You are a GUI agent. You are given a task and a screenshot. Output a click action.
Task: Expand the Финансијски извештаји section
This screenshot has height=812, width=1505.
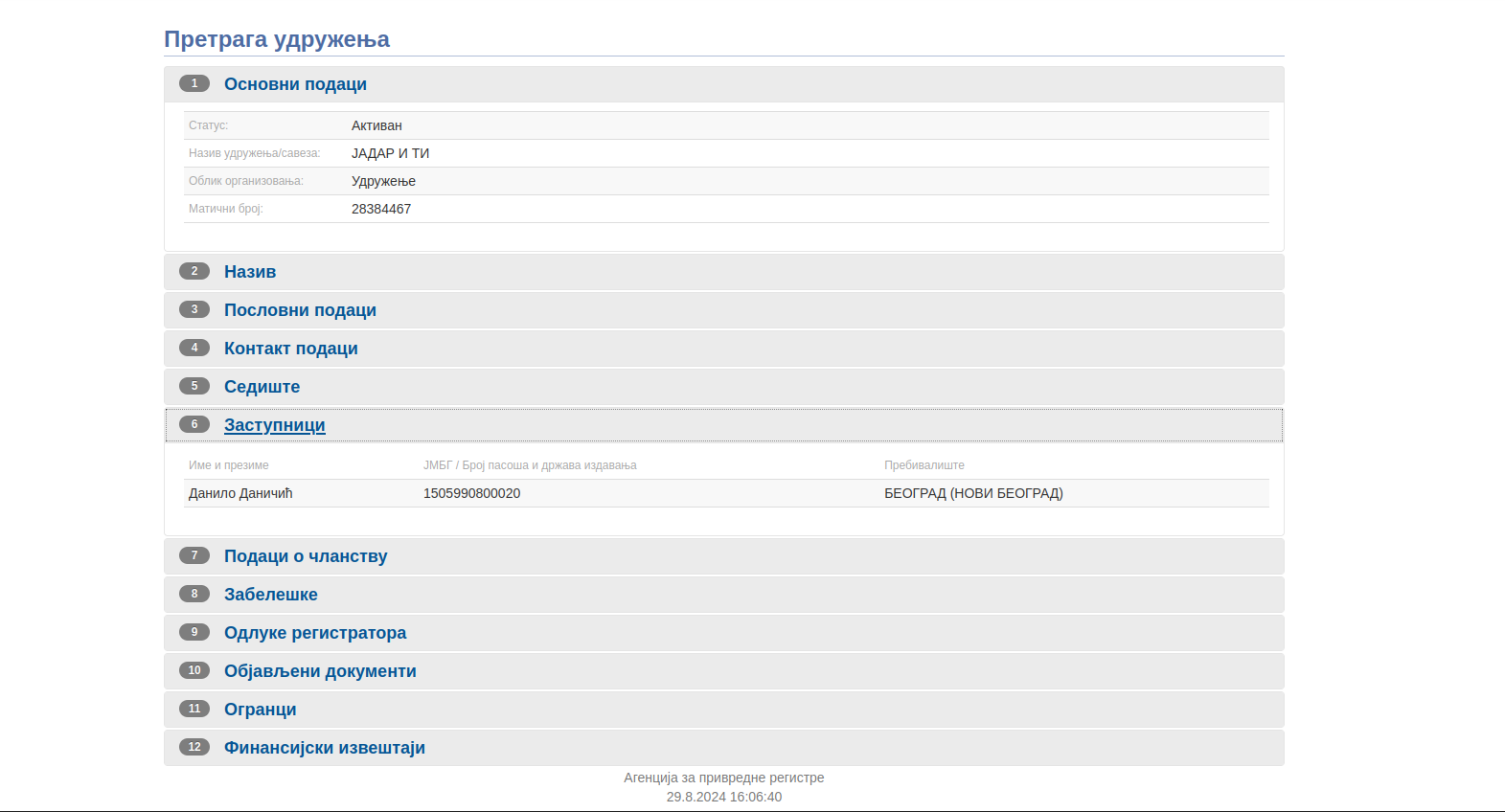[x=324, y=748]
